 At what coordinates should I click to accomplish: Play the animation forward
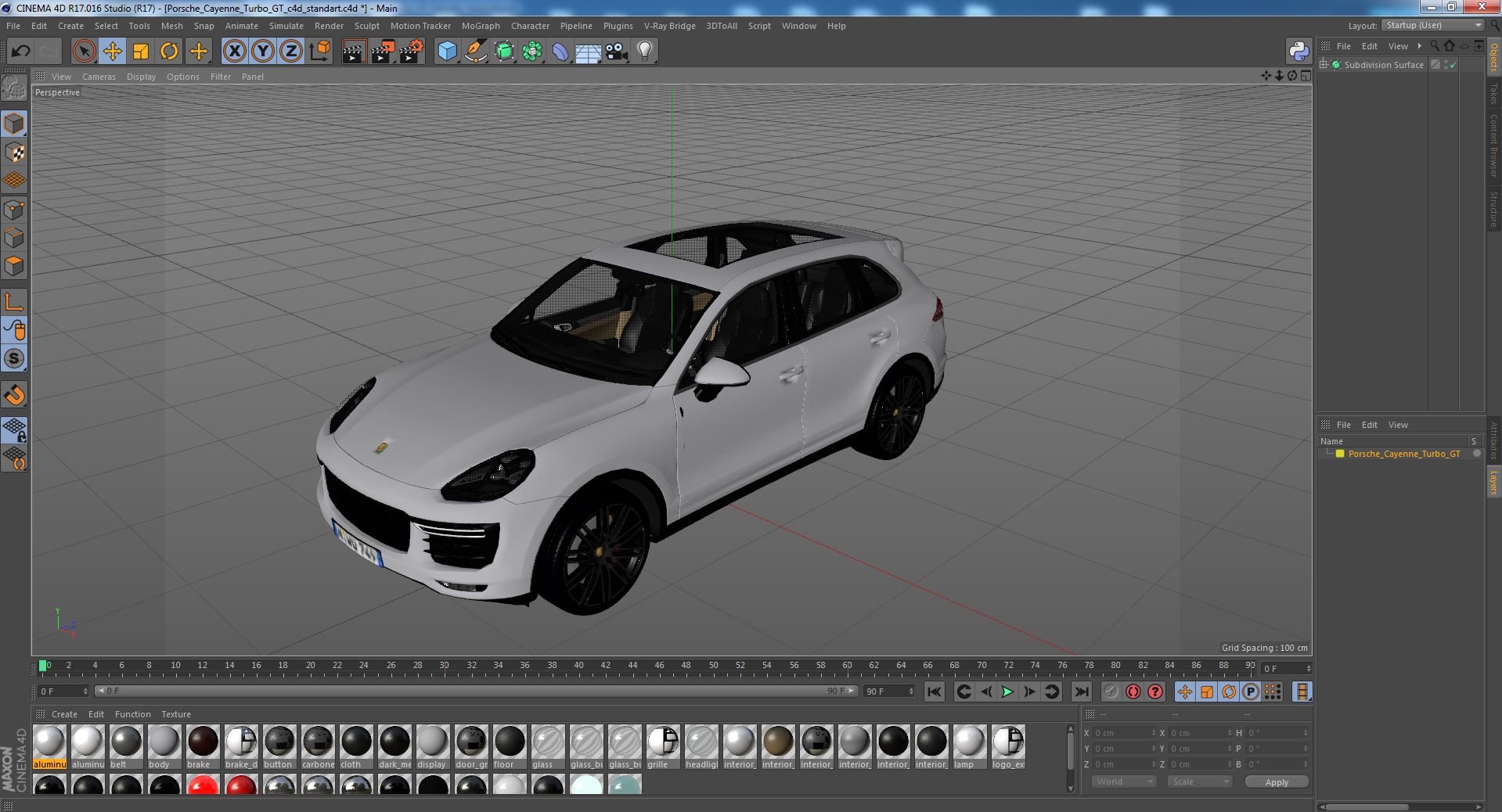click(x=1007, y=692)
